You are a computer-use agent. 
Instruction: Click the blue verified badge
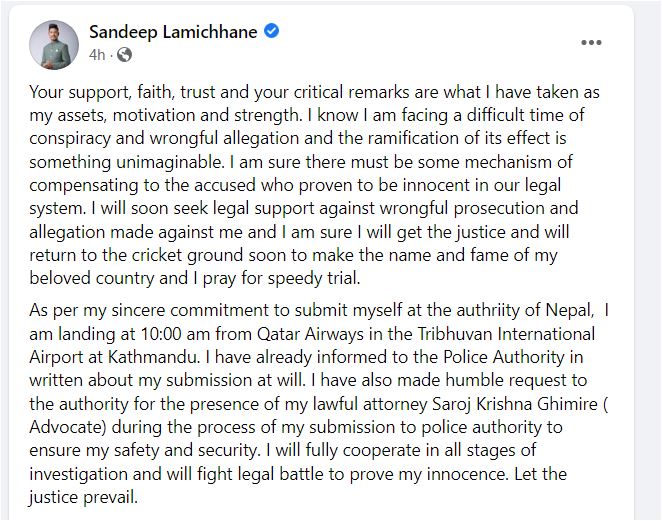click(x=272, y=32)
